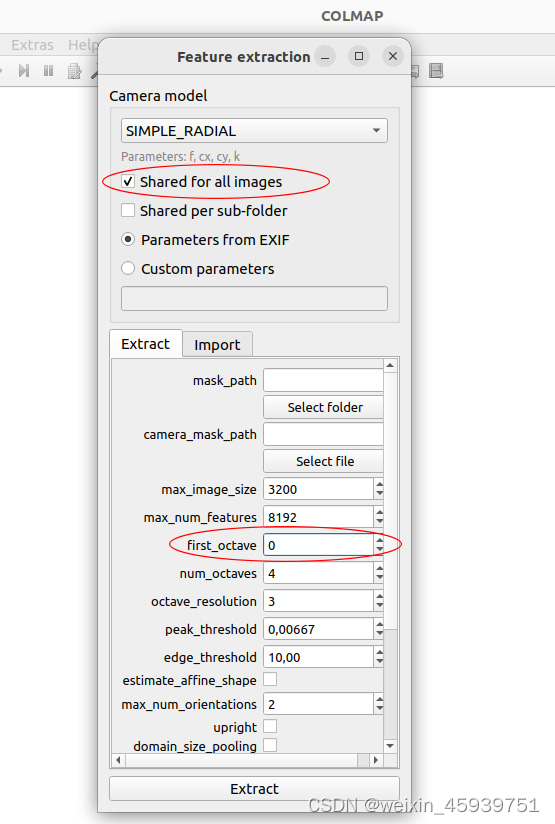Check the estimate_affine_shape option

click(270, 679)
